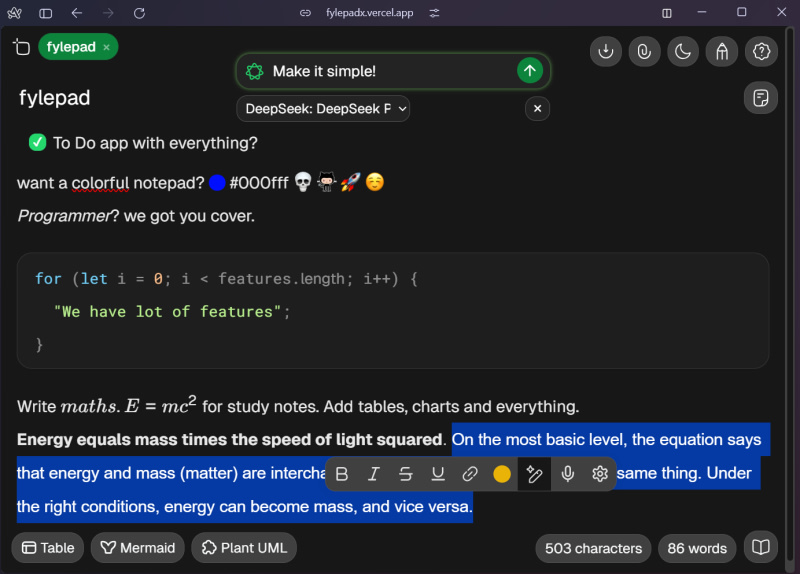Toggle bold formatting on selected text

click(342, 474)
